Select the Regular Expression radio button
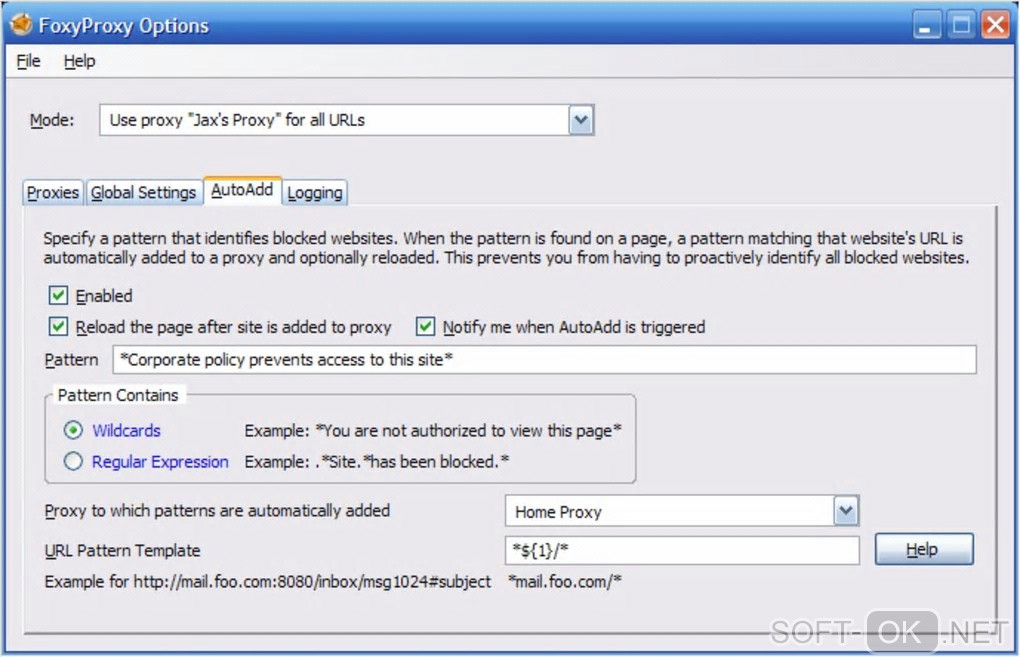Image resolution: width=1020 pixels, height=657 pixels. (x=73, y=461)
